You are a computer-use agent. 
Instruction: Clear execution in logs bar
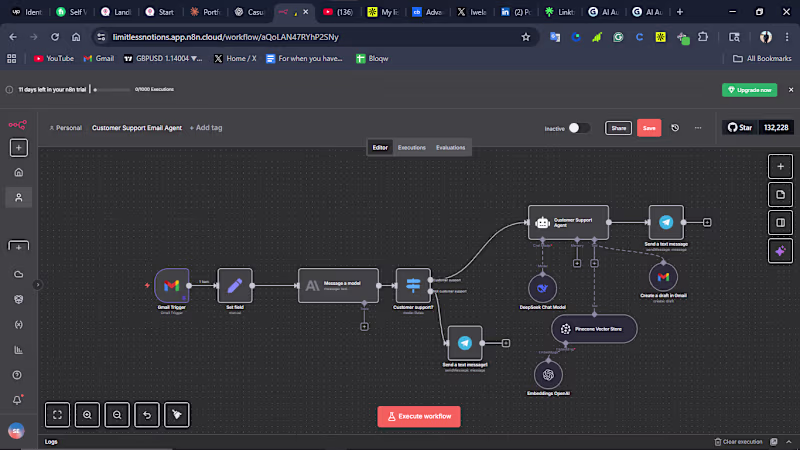738,442
